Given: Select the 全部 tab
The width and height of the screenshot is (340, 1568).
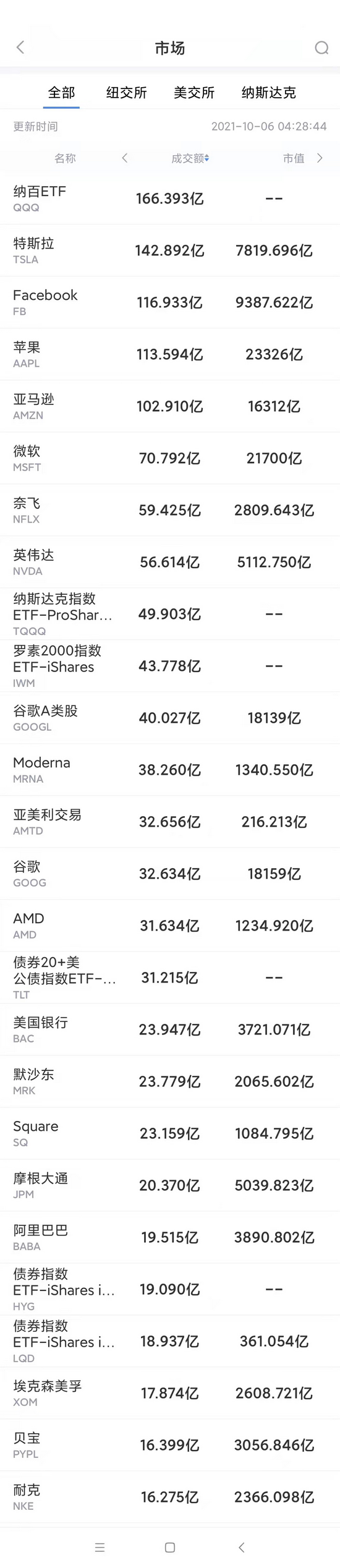Looking at the screenshot, I should (61, 93).
